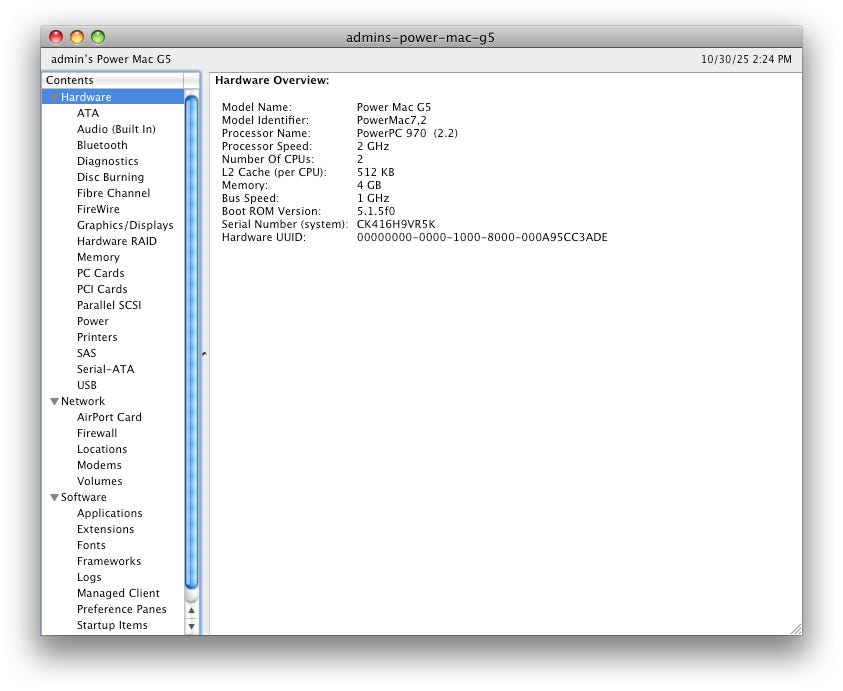Open the Logs software entry

(x=89, y=577)
